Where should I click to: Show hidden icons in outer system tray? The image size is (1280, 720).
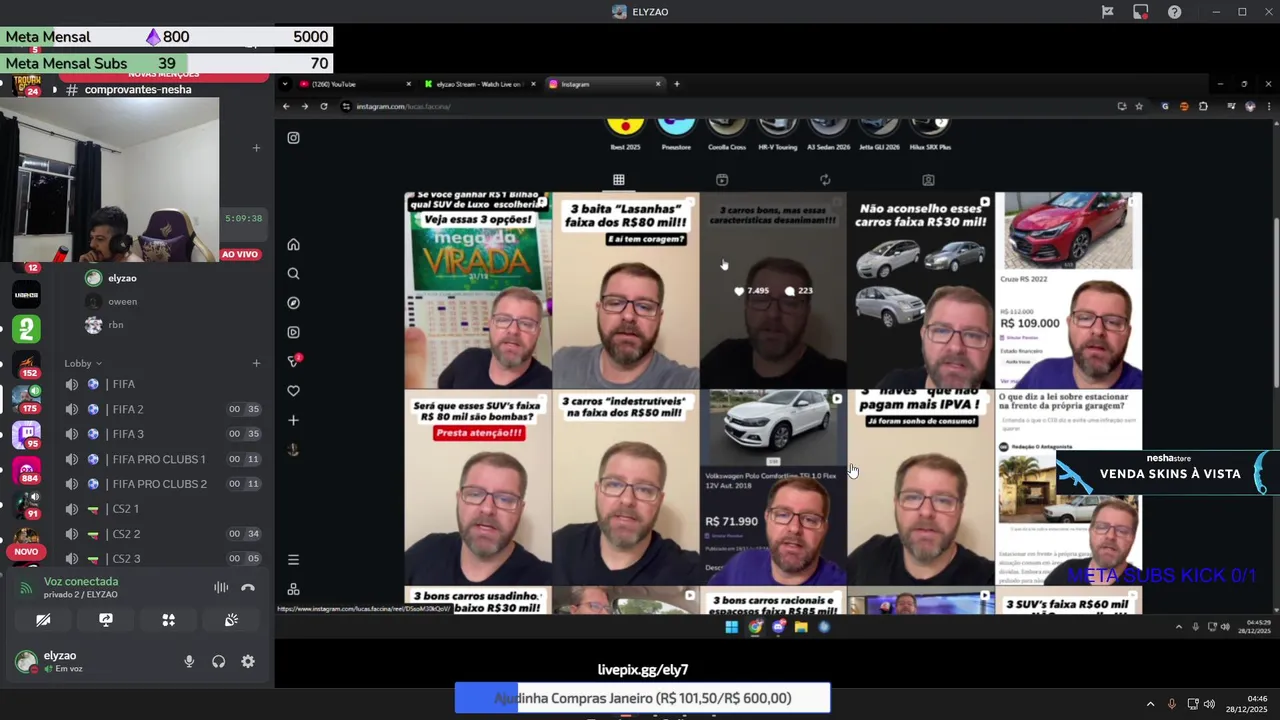click(1150, 704)
